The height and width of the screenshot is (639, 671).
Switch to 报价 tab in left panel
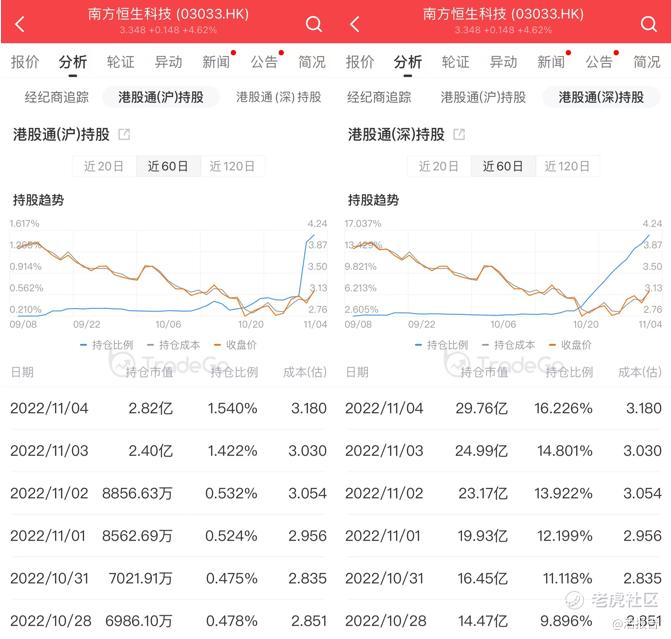pos(25,62)
